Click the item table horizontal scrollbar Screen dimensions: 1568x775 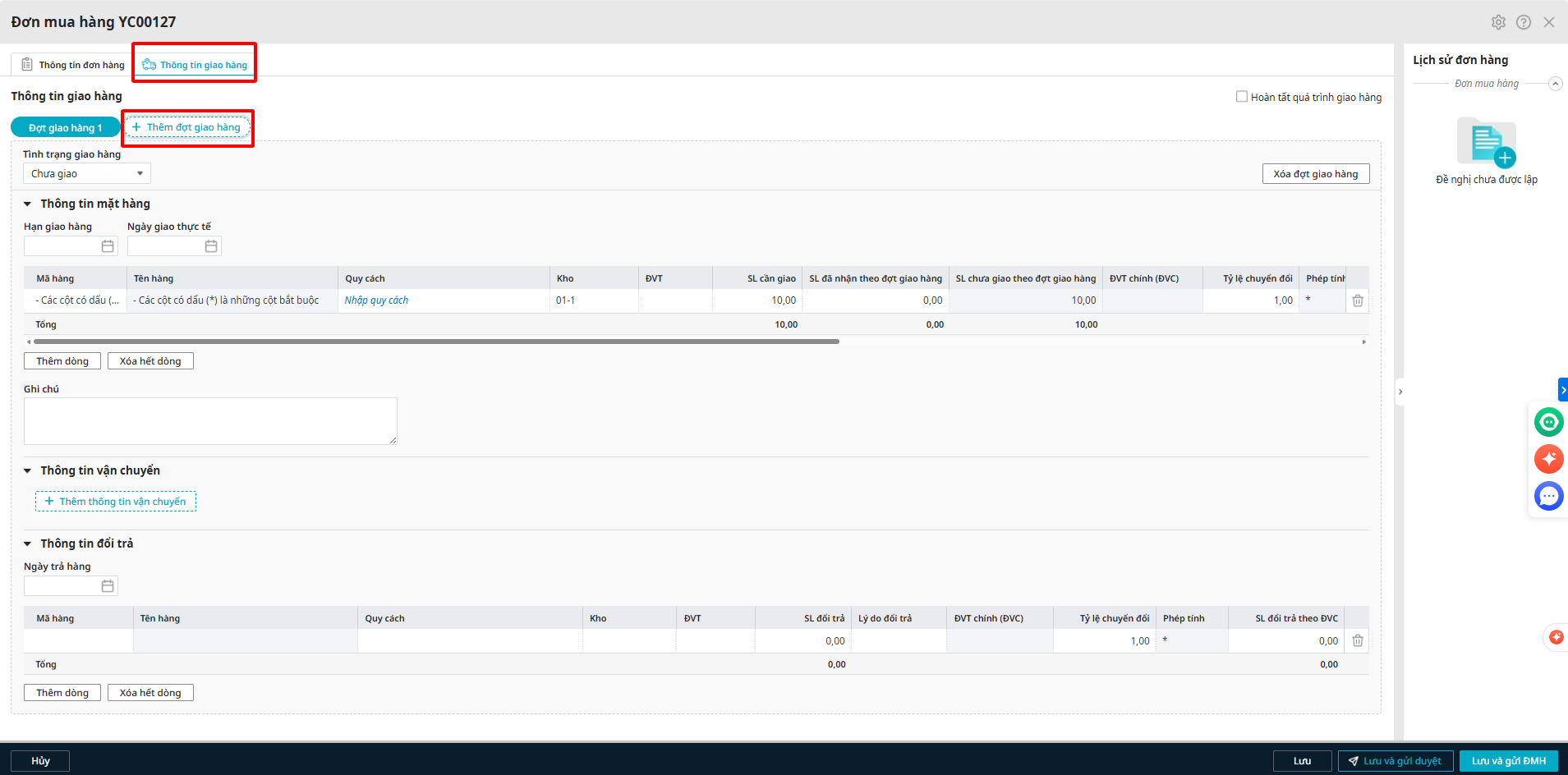(x=436, y=342)
